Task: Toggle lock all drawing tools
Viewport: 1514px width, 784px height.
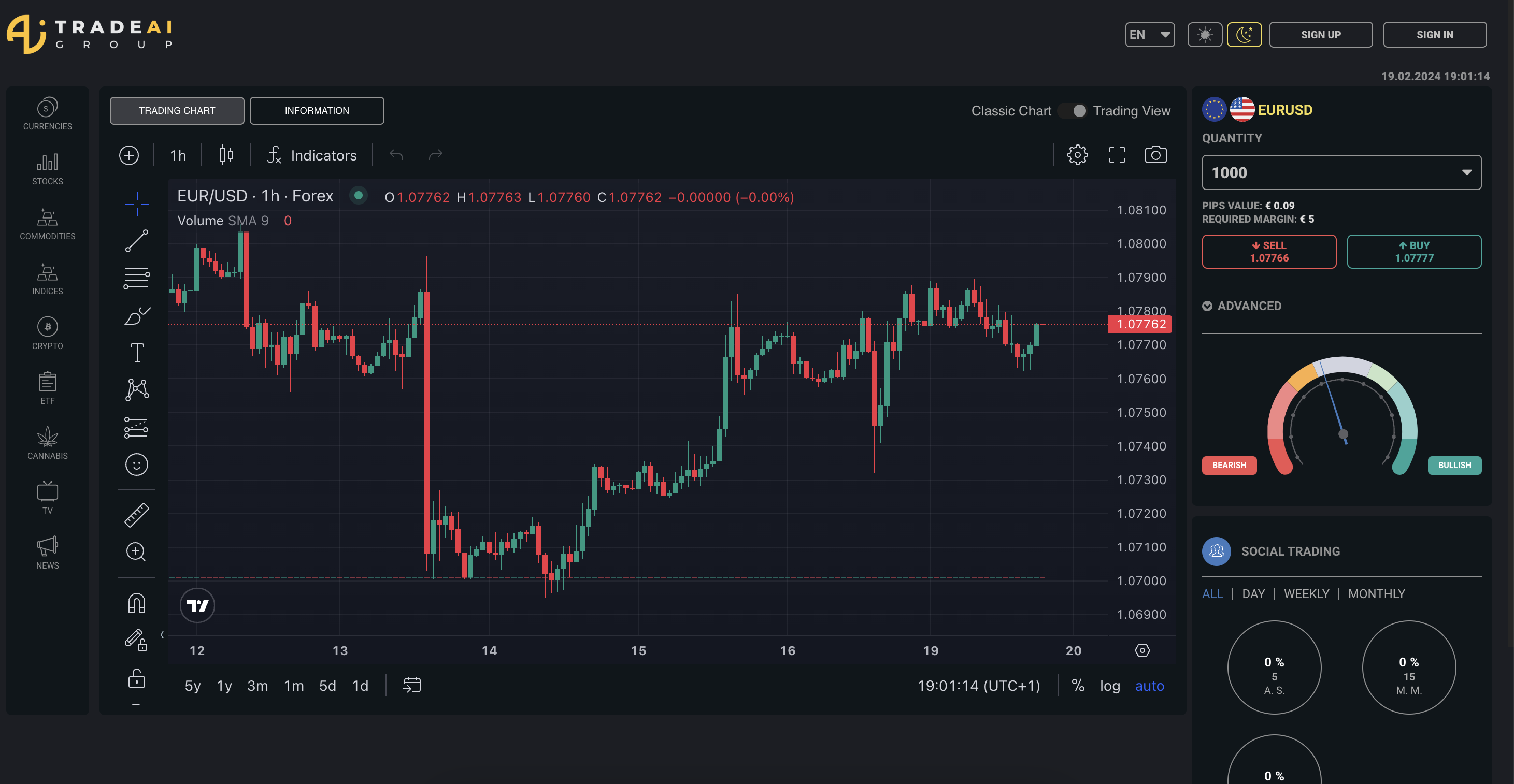Action: pos(137,678)
